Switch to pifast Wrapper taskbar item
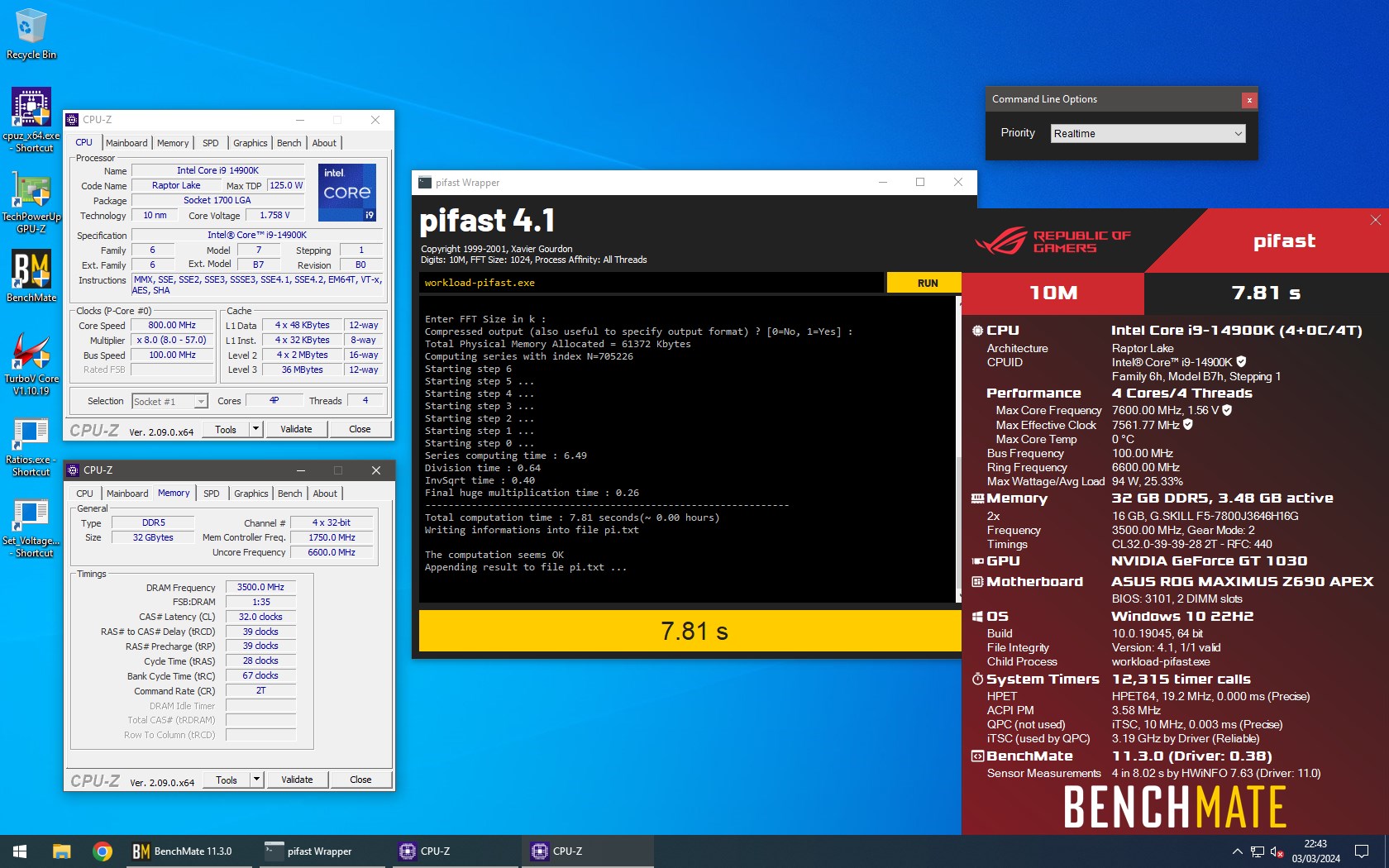Viewport: 1389px width, 868px height. click(321, 851)
